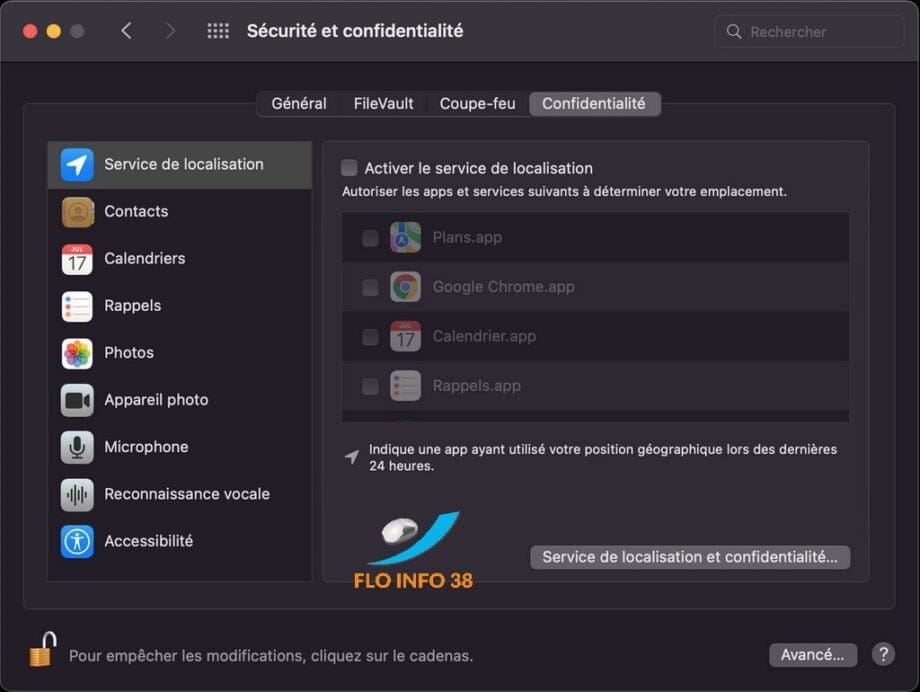Select Rappels label in sidebar
This screenshot has width=920, height=692.
point(133,306)
